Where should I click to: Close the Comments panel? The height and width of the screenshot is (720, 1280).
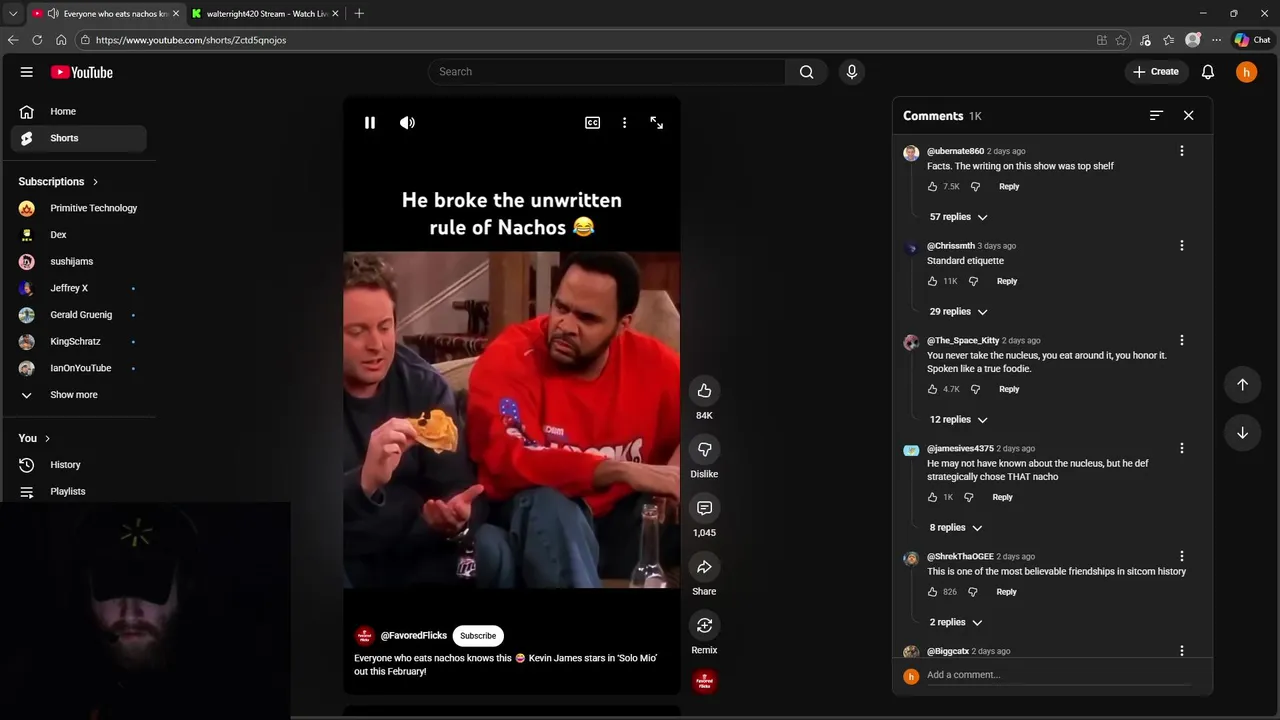pyautogui.click(x=1189, y=116)
